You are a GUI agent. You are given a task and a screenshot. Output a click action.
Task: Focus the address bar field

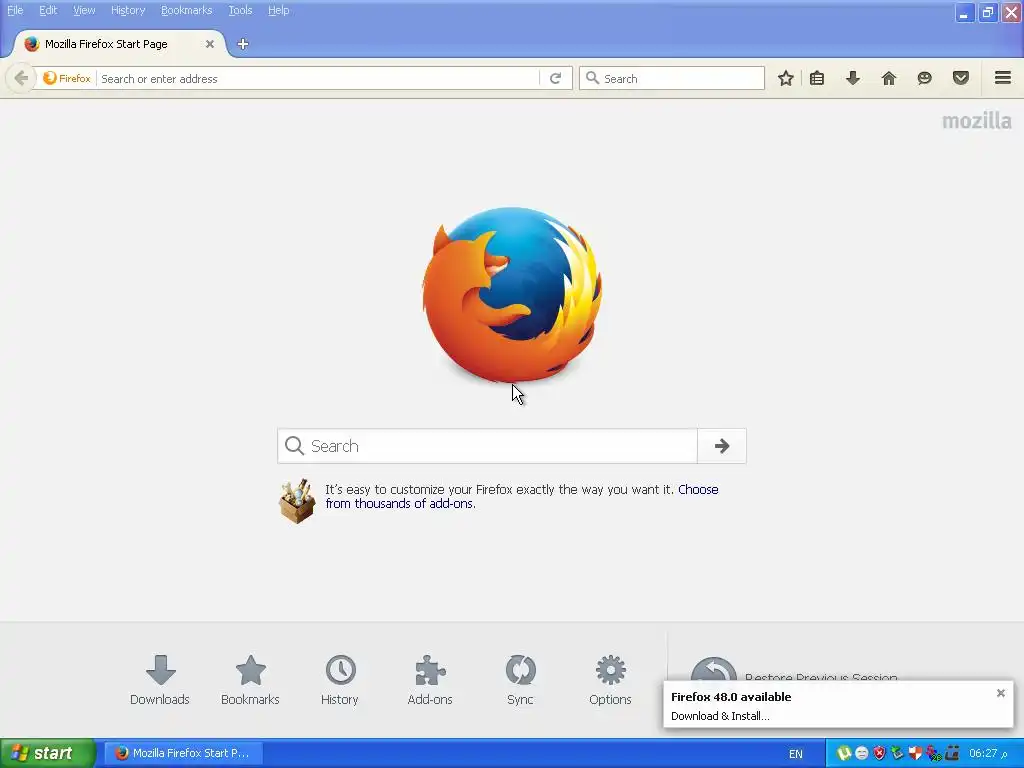319,78
